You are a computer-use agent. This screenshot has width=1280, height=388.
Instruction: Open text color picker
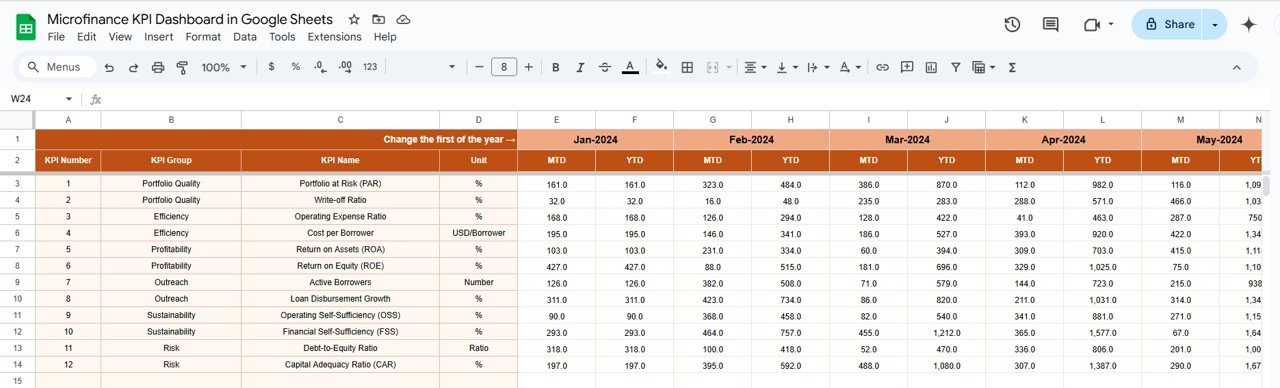(x=630, y=67)
